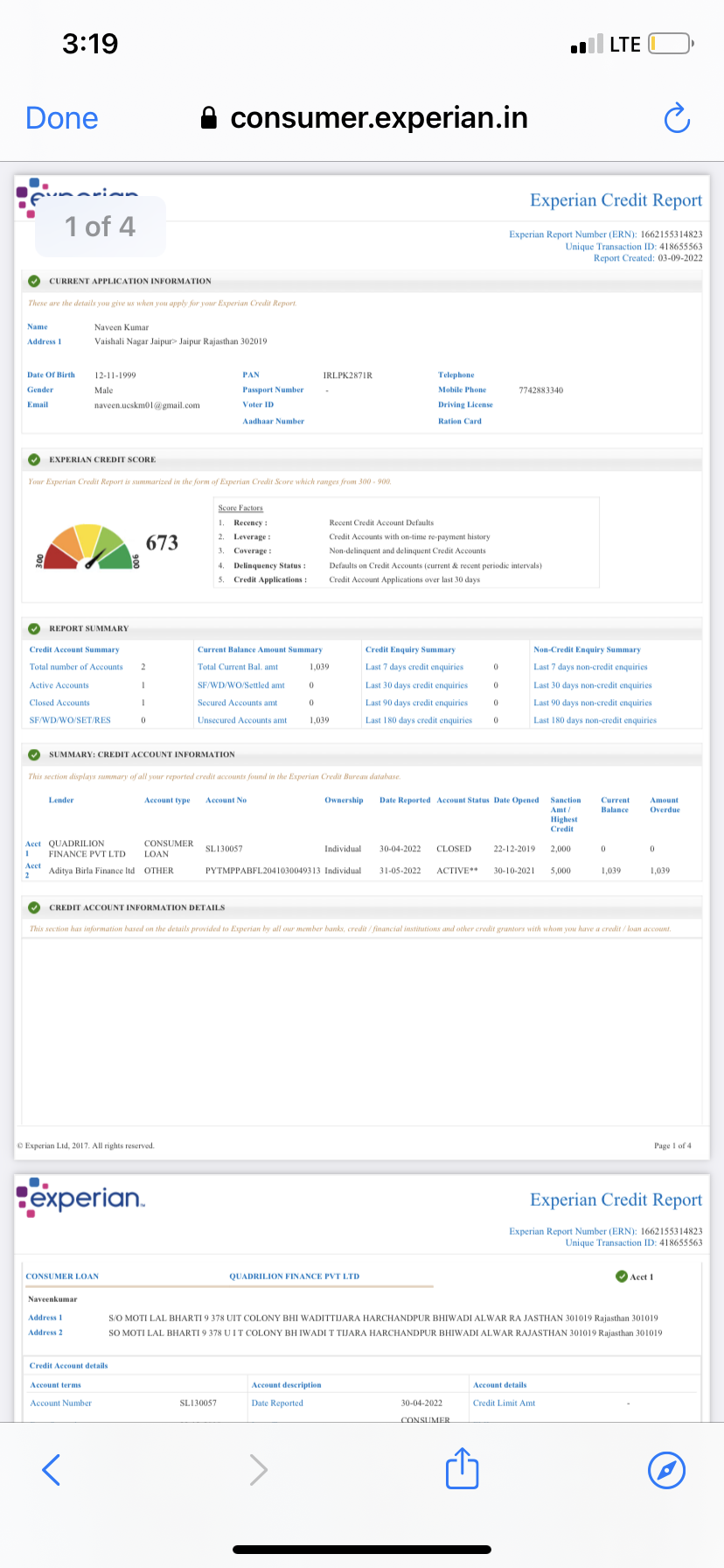The height and width of the screenshot is (1568, 724).
Task: Select the PAN value IRLPK2871R
Action: (347, 374)
